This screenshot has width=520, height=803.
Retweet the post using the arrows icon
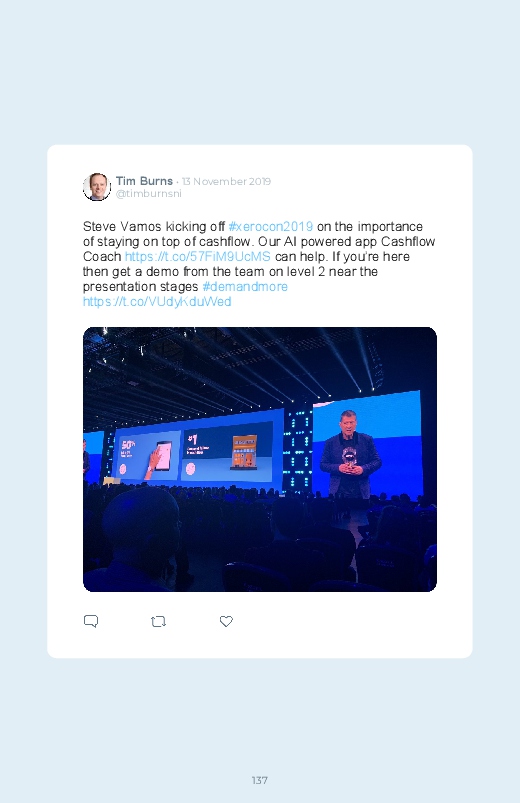point(158,621)
